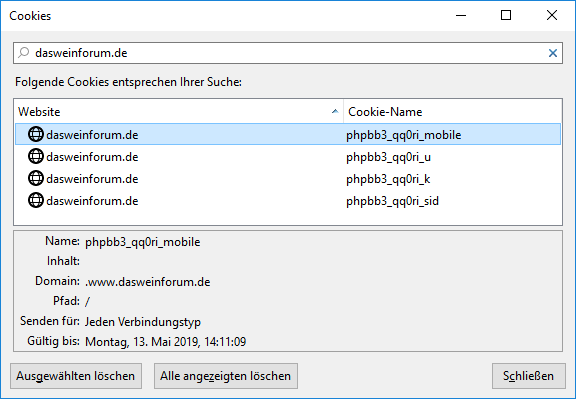Click globe icon of phpbb3_qq0ri_sid row
Screen dimensions: 576x399
(x=36, y=200)
